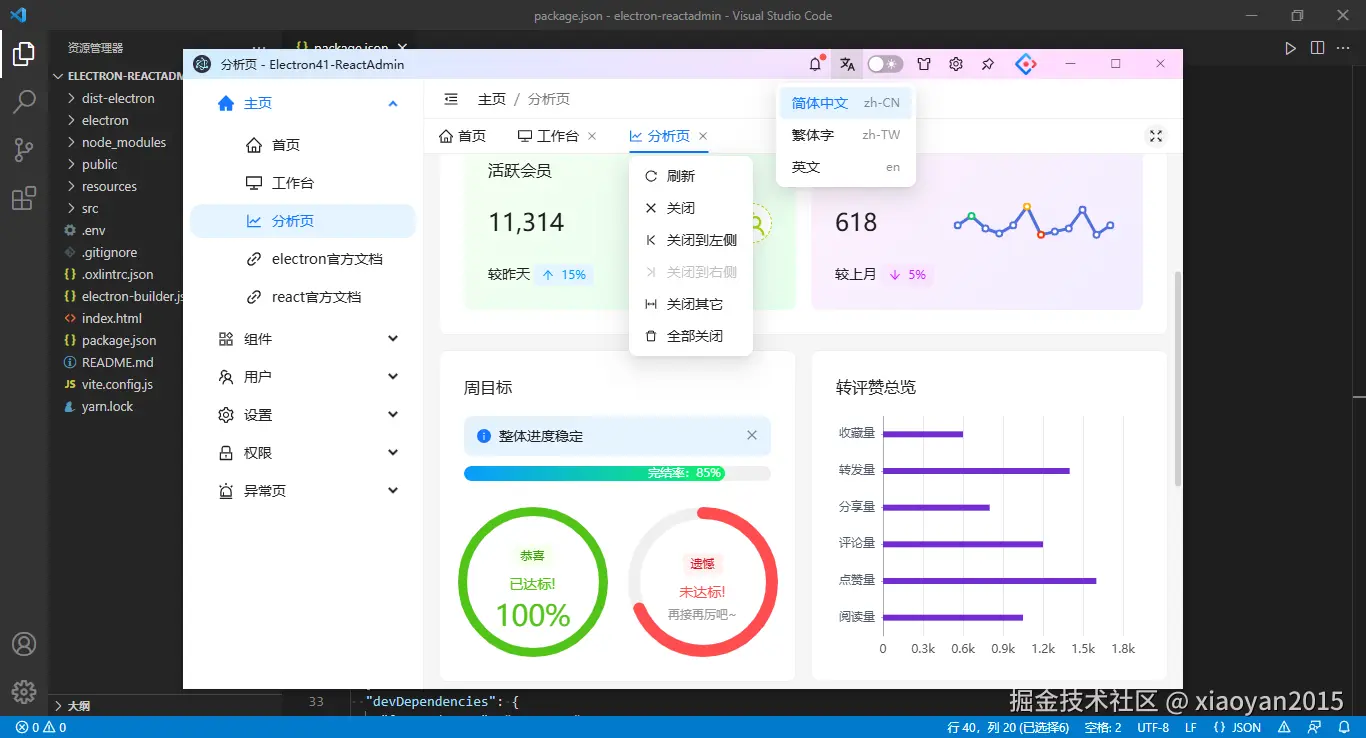Close the 分析页 tab
Screen dimensions: 1366x738
coord(703,136)
